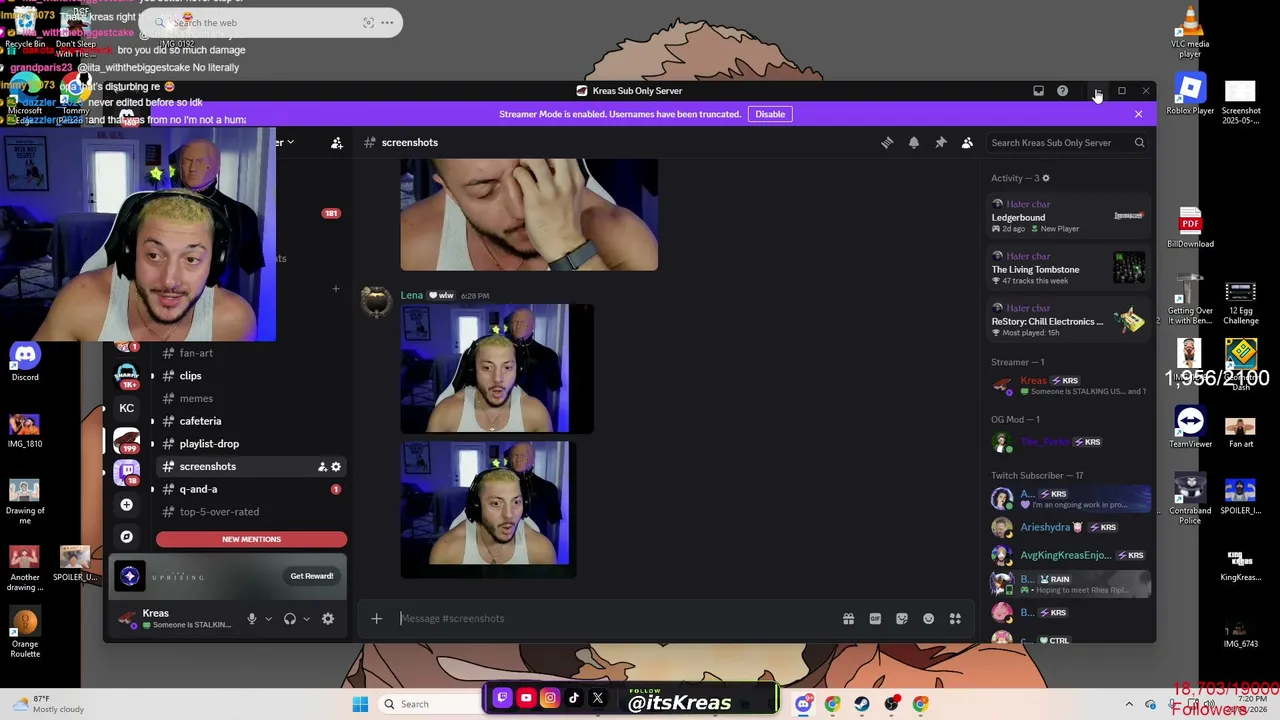Open the send gift icon in message bar
This screenshot has width=1280, height=720.
click(848, 618)
